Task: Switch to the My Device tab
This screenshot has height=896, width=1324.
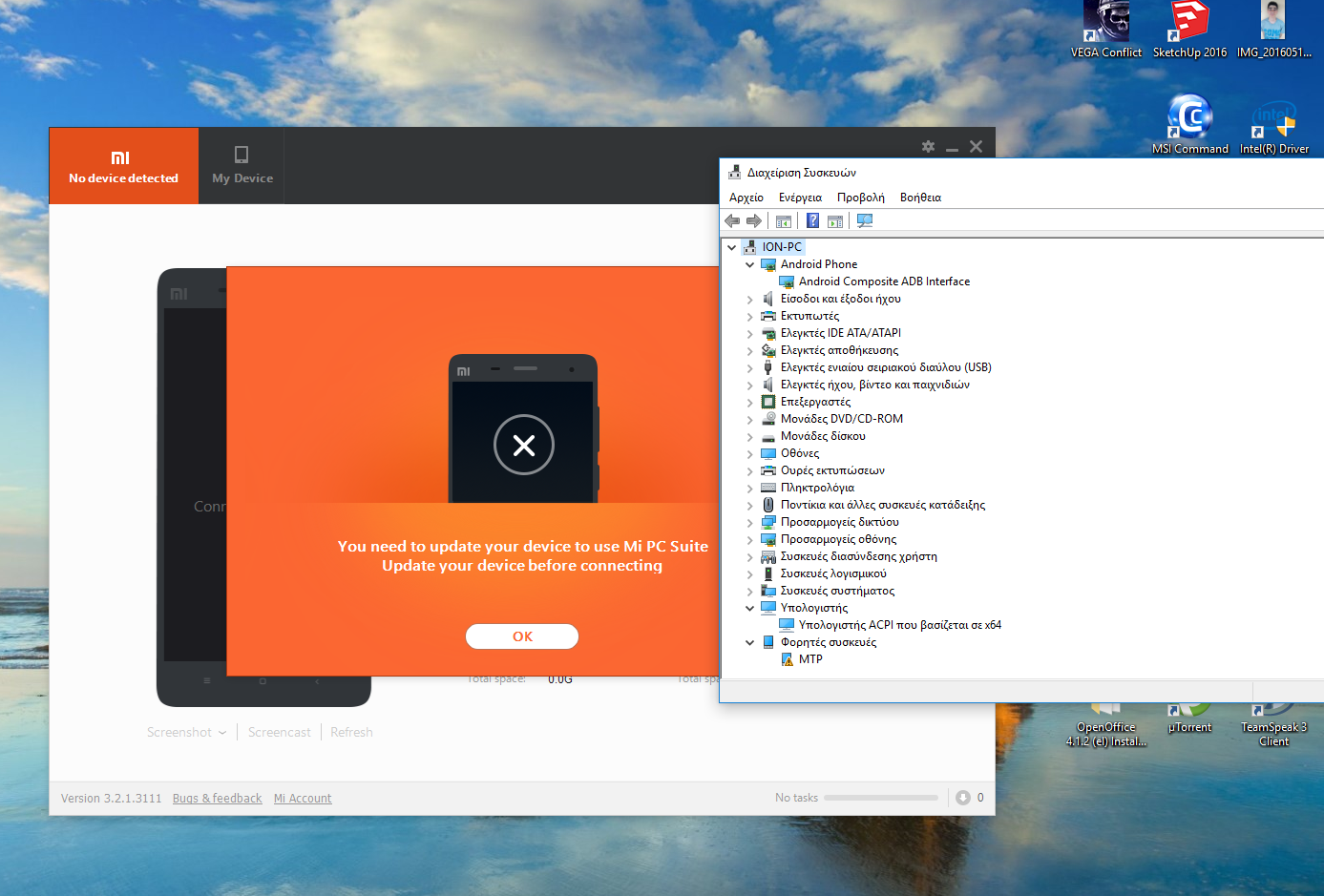Action: point(242,165)
